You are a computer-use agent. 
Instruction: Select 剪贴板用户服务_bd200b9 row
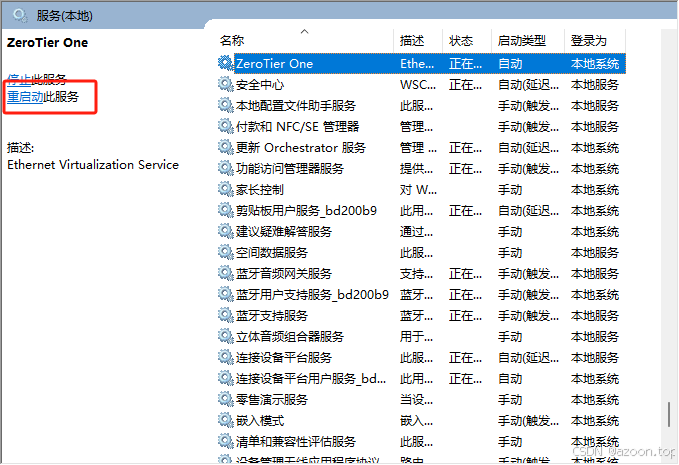pyautogui.click(x=422, y=210)
